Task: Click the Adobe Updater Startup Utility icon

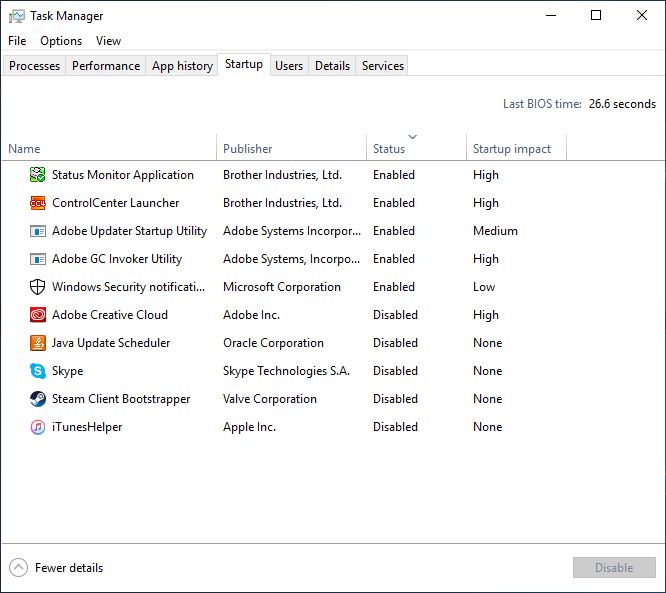Action: 37,231
